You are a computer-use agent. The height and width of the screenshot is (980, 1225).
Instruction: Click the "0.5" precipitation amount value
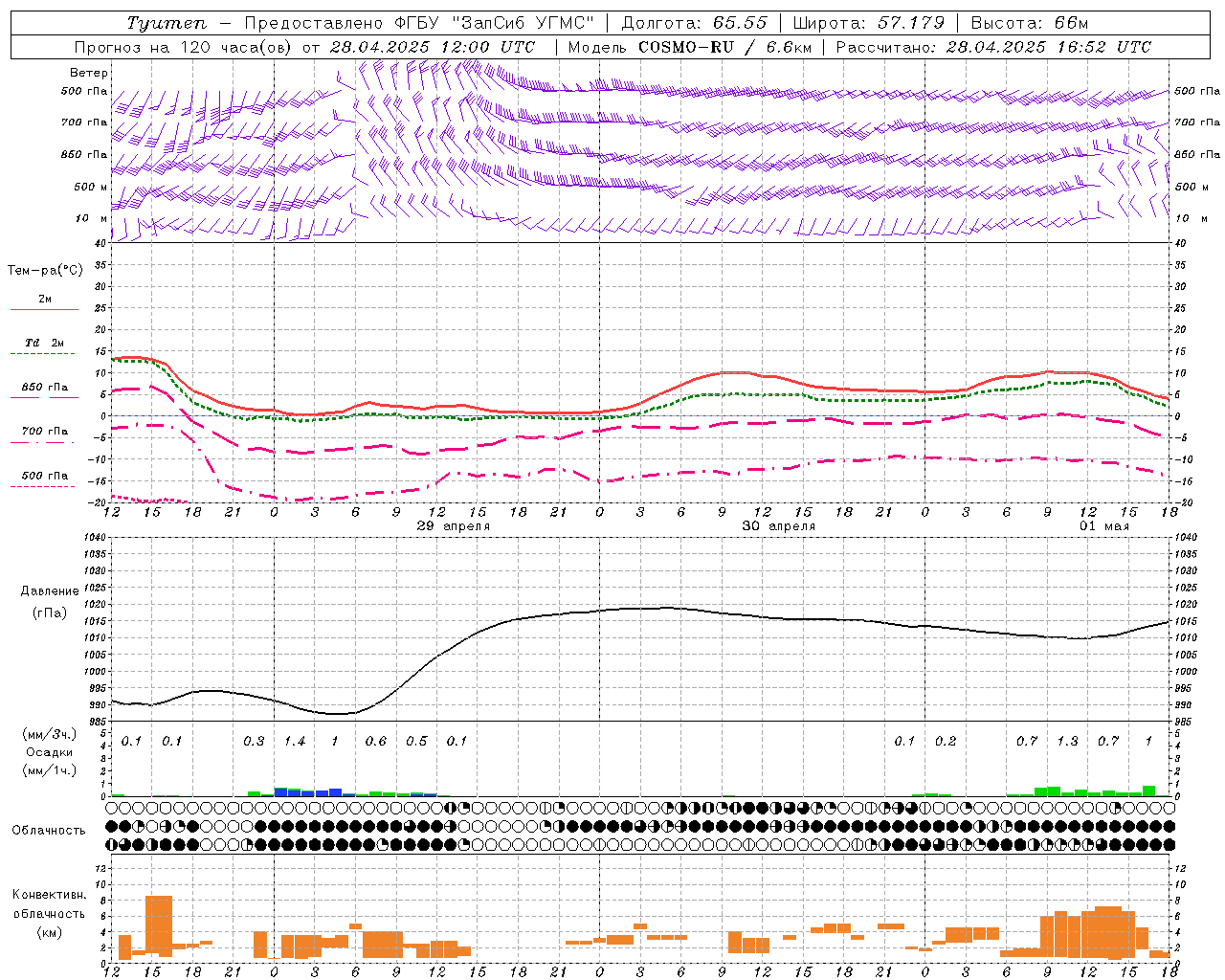pyautogui.click(x=416, y=742)
